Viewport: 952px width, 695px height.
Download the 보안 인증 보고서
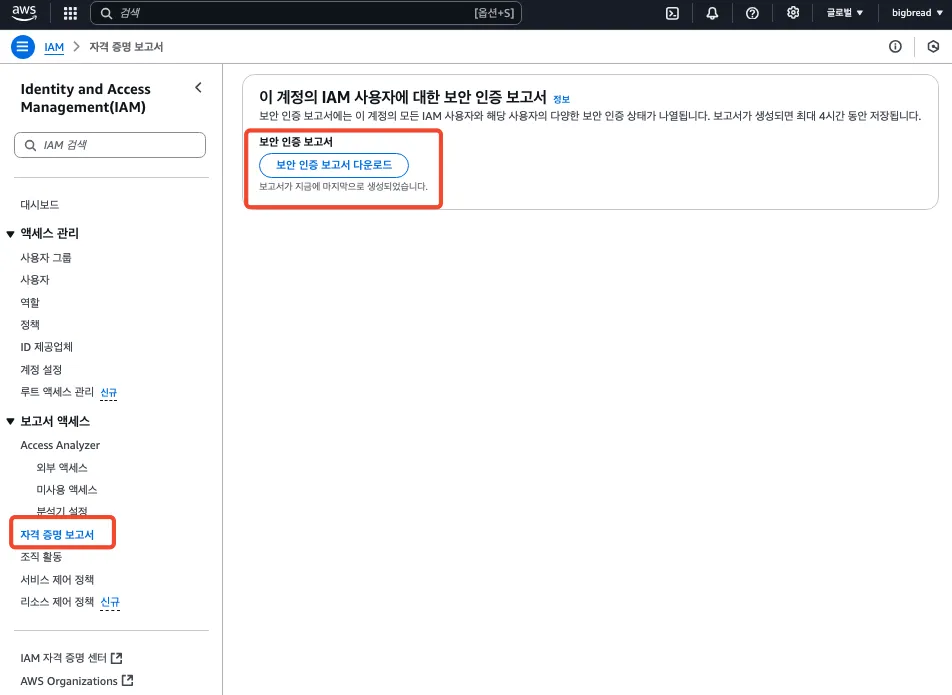click(x=334, y=165)
